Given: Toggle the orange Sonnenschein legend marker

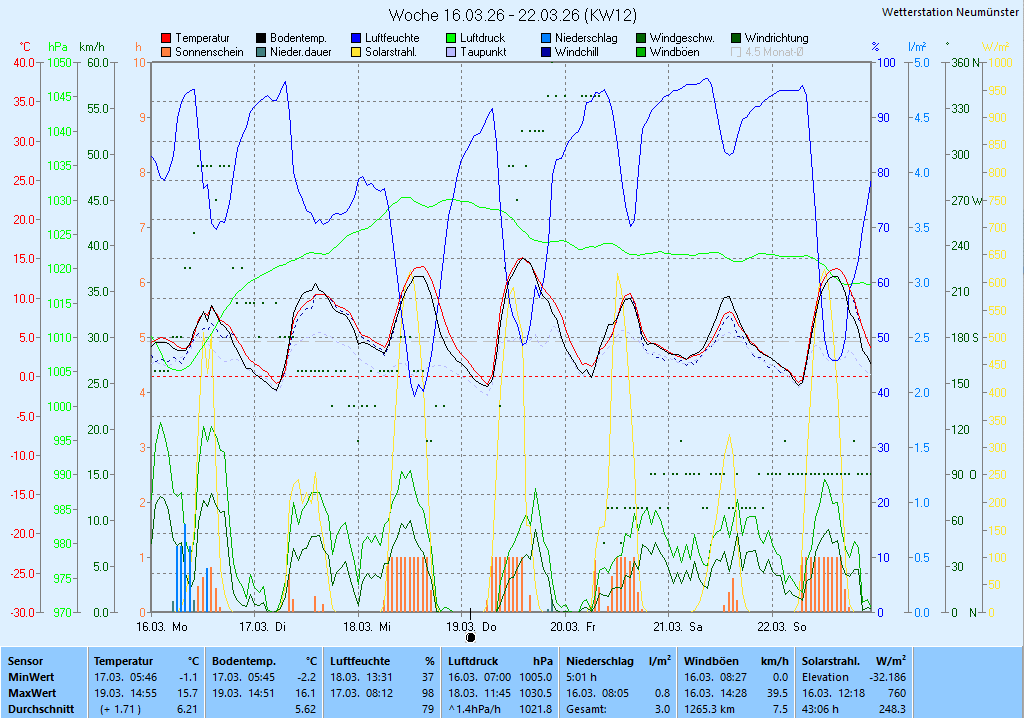Looking at the screenshot, I should pos(166,52).
